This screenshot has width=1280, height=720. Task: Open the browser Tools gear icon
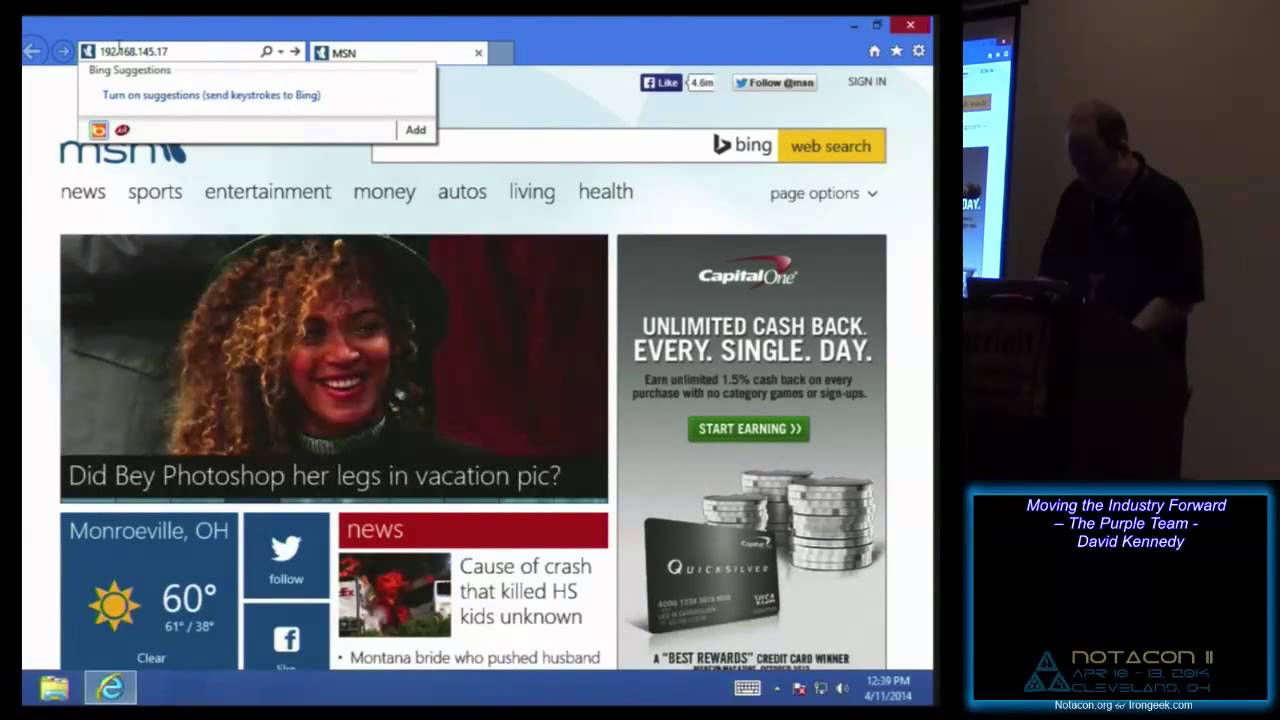coord(919,51)
